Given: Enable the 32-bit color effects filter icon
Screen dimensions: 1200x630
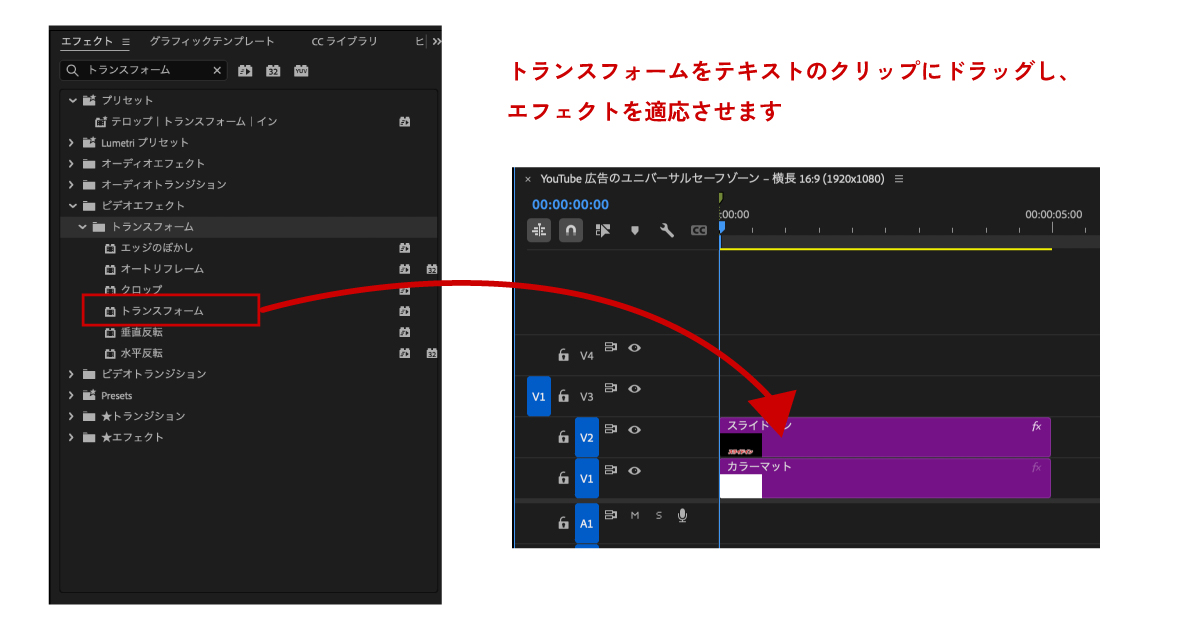Looking at the screenshot, I should [273, 70].
